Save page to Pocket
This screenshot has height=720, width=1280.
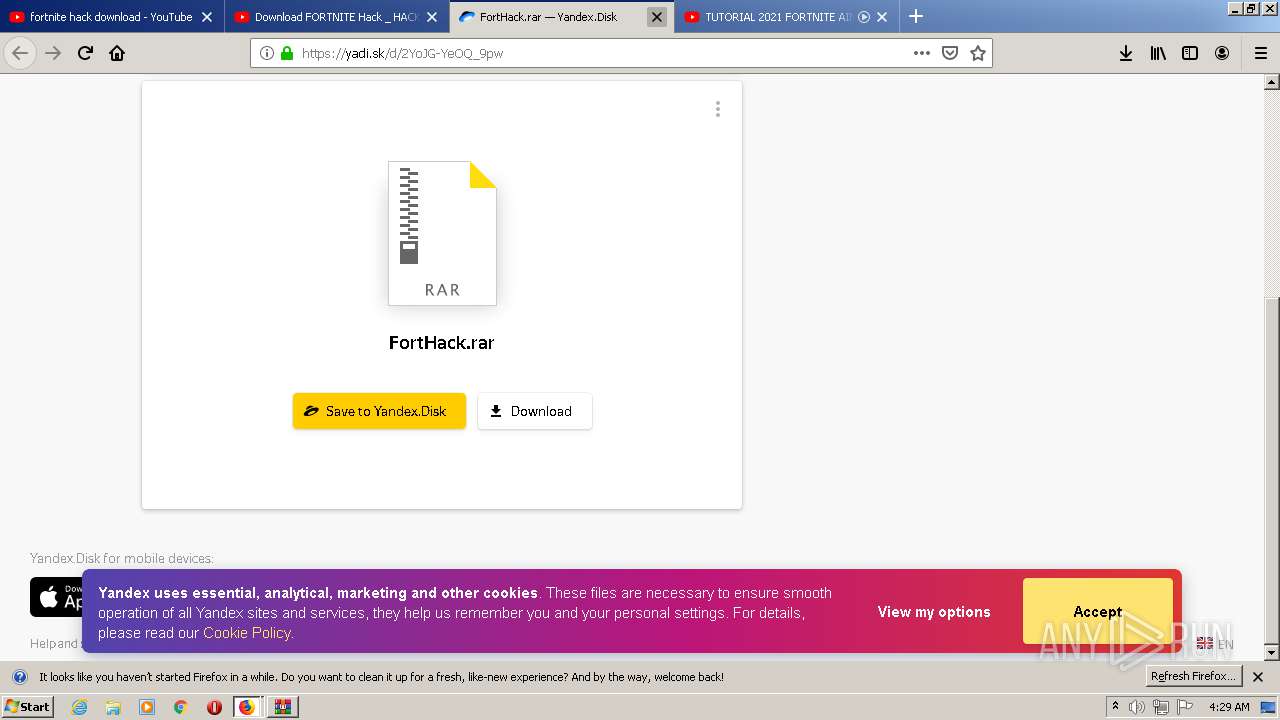tap(950, 53)
